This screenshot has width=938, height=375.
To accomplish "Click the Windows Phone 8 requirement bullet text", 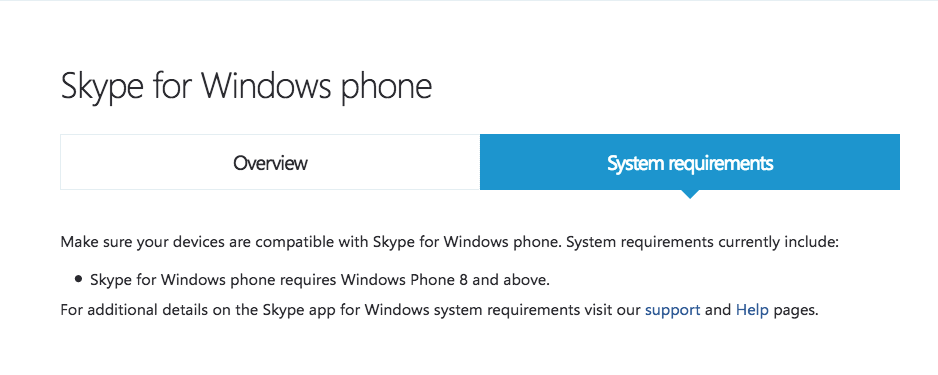I will pyautogui.click(x=319, y=279).
